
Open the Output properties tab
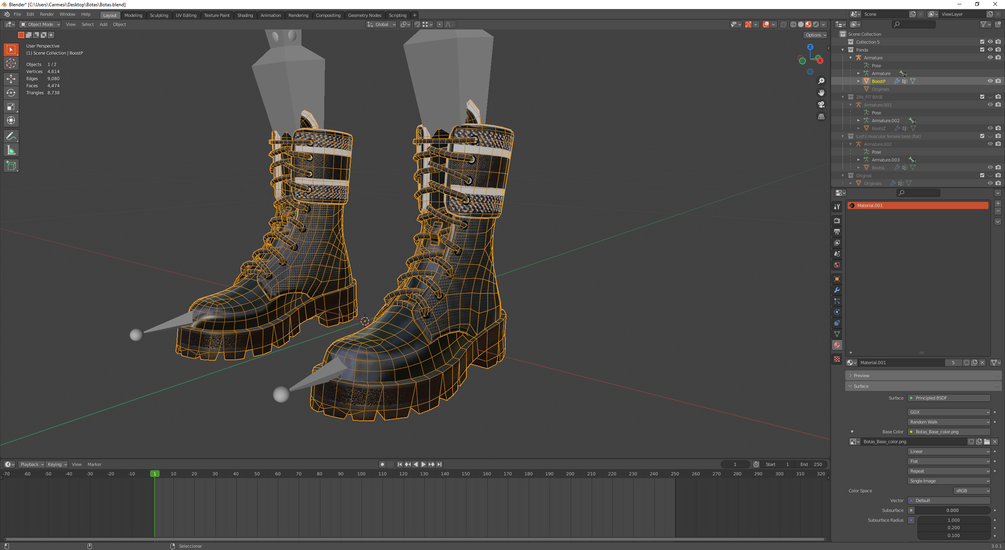pos(836,231)
